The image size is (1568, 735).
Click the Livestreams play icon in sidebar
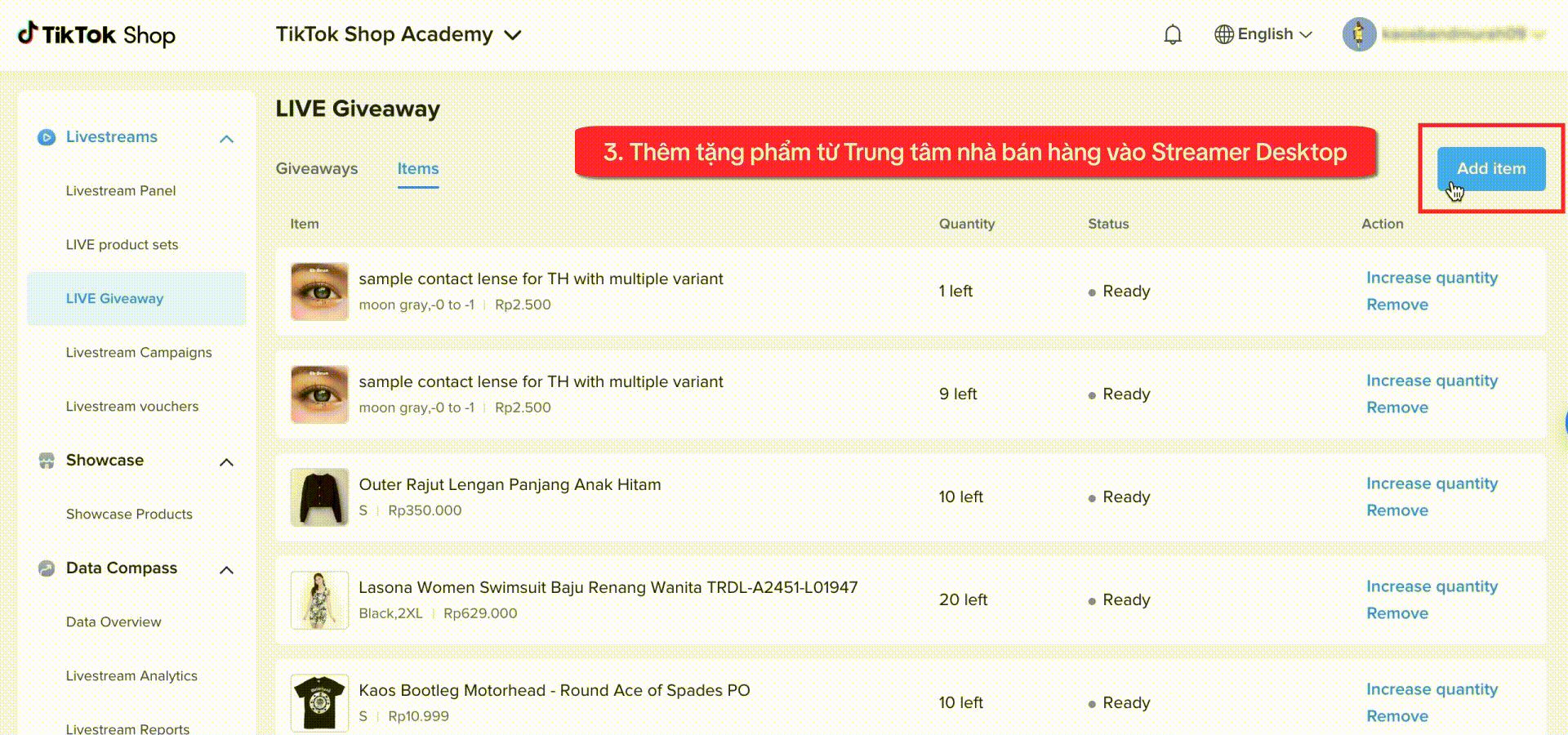pos(47,137)
